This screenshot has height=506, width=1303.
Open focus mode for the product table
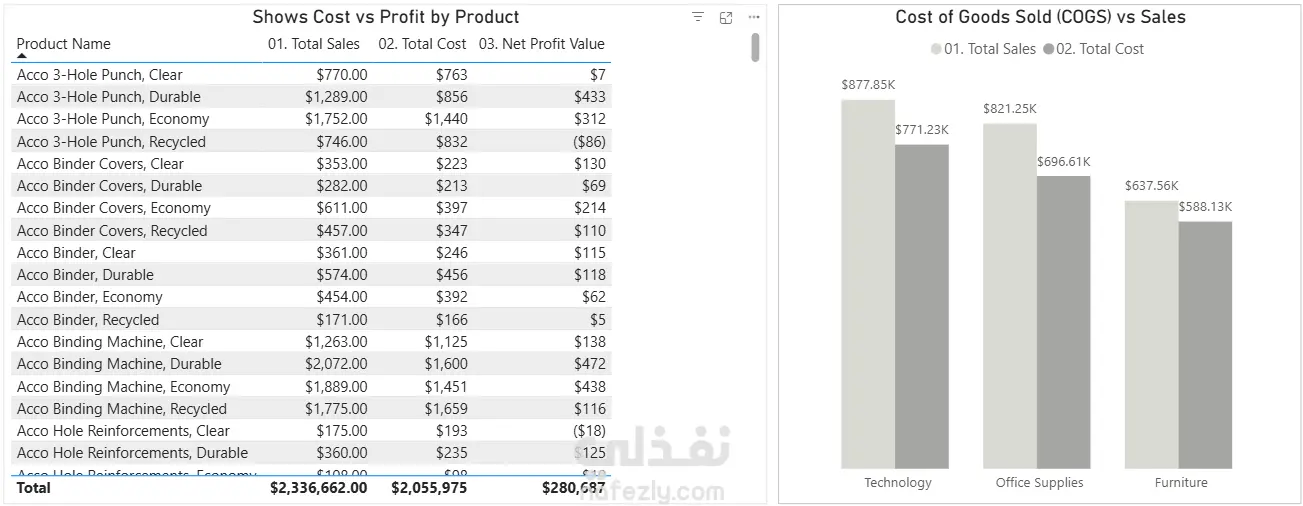click(x=726, y=17)
